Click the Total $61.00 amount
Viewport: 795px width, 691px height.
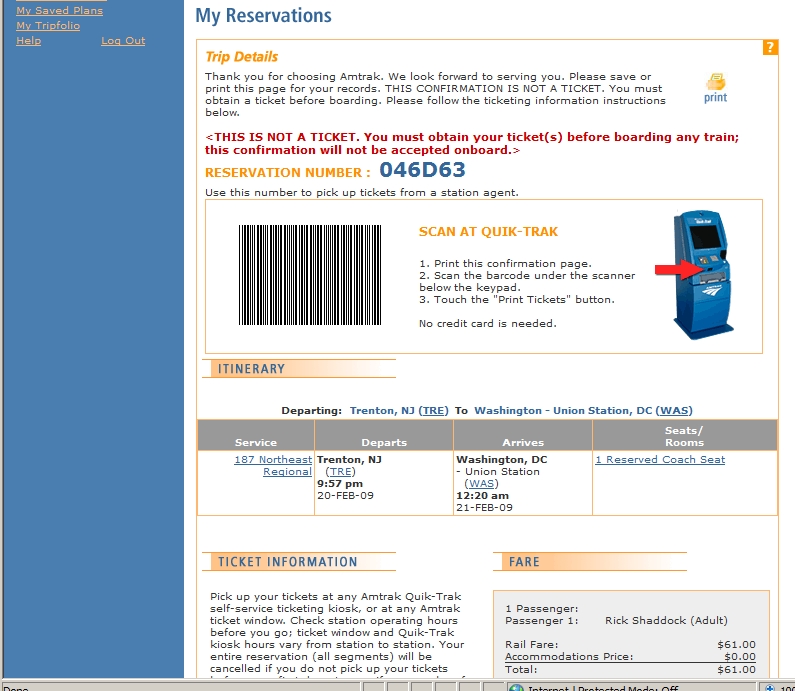(737, 669)
